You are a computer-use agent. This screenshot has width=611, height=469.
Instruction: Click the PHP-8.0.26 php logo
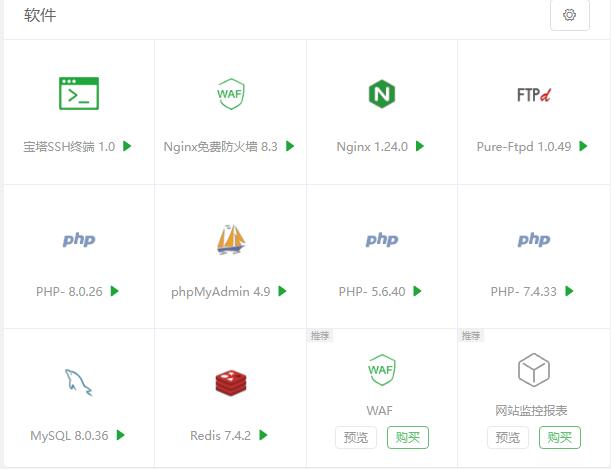[x=79, y=239]
